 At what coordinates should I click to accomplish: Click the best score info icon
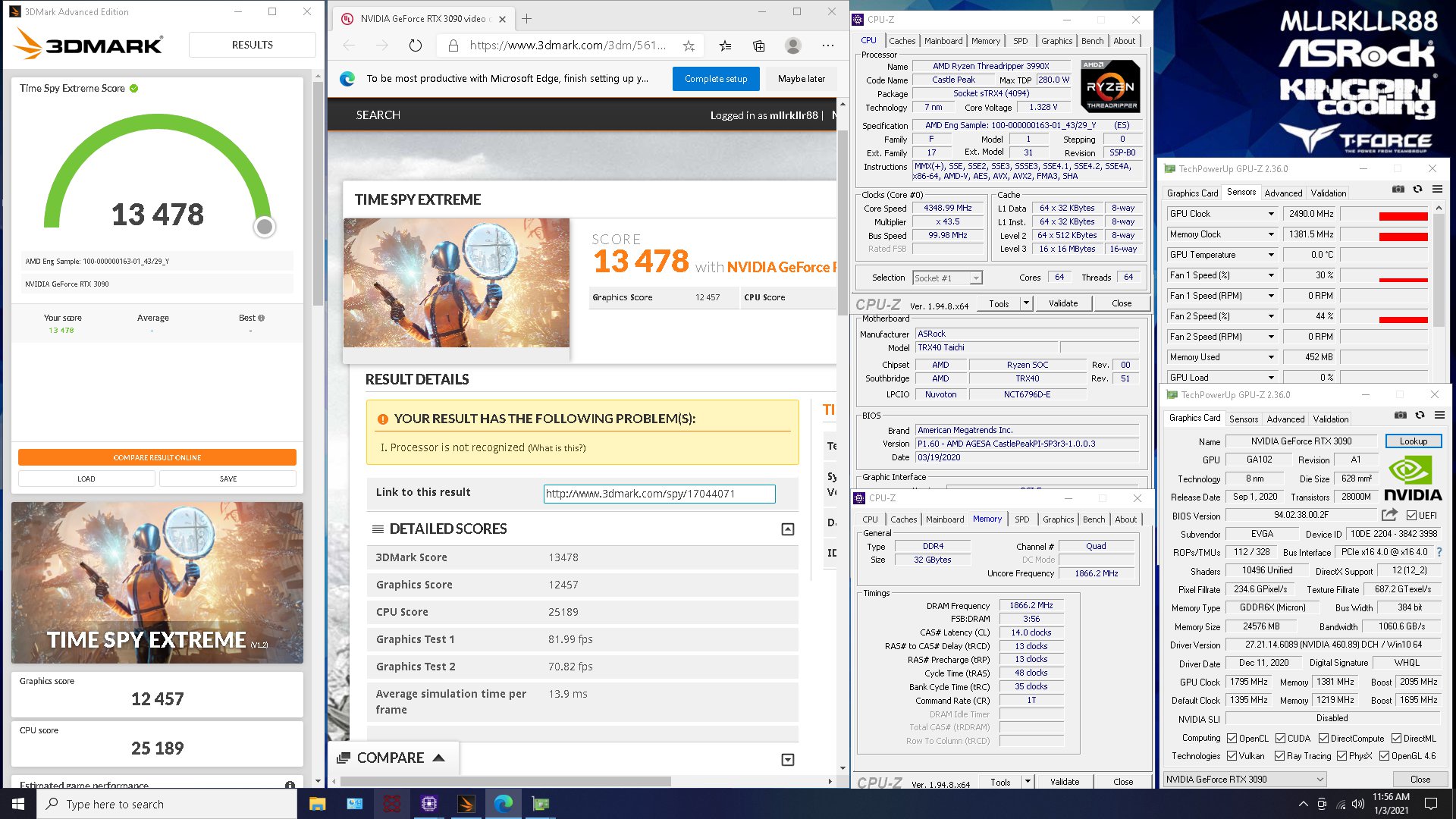262,318
